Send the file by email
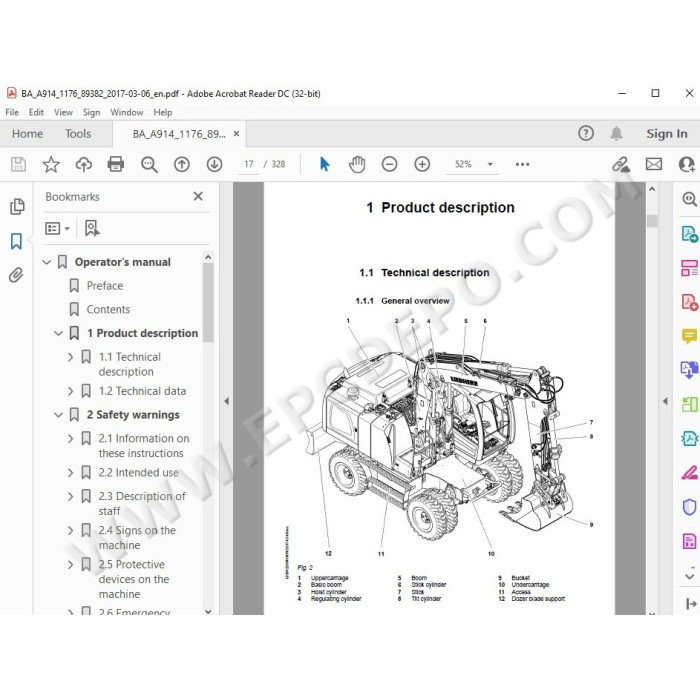 (x=654, y=164)
